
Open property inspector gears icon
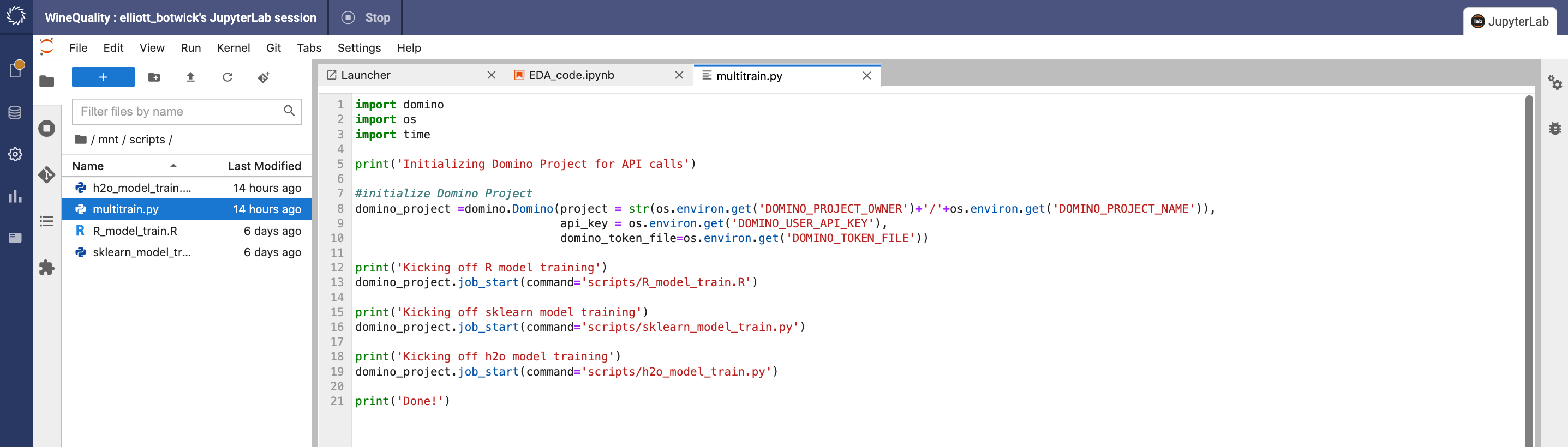point(1554,82)
